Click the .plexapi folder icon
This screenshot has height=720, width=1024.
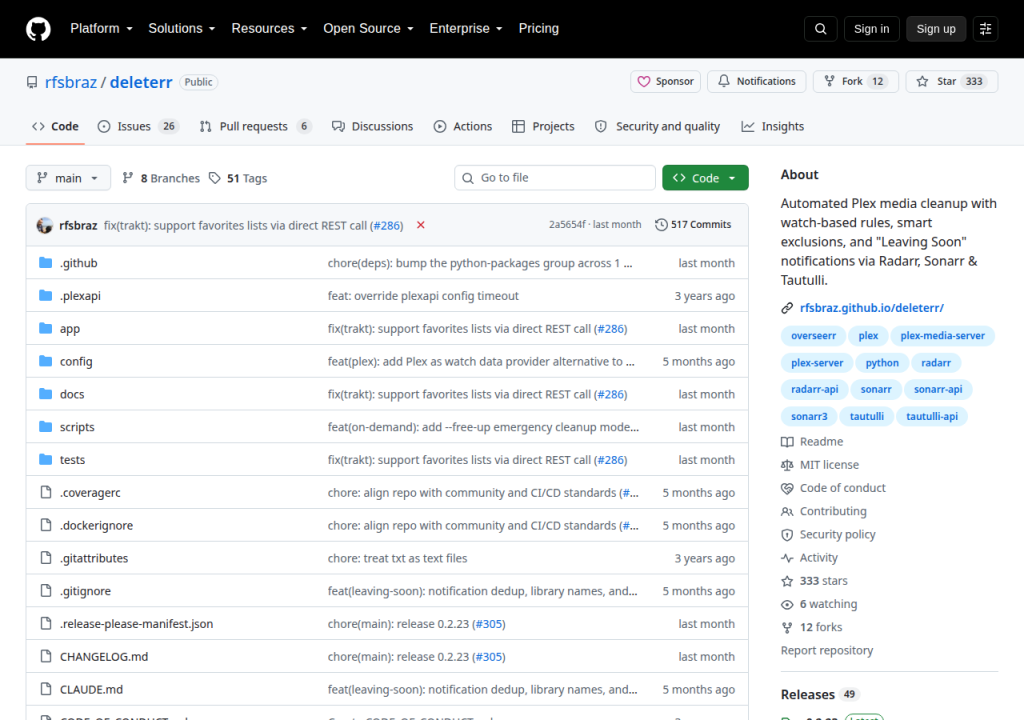(x=45, y=295)
